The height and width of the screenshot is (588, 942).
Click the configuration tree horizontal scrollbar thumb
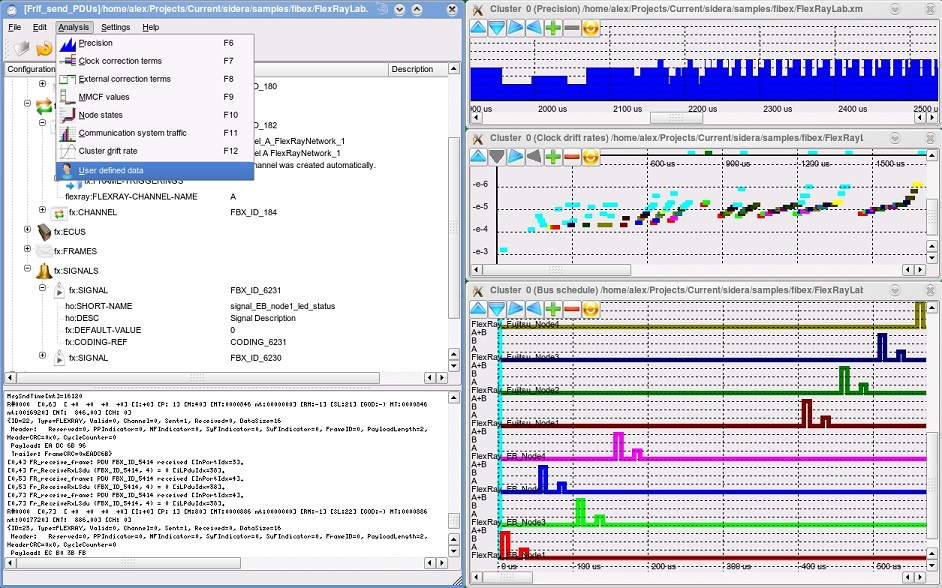tap(197, 378)
